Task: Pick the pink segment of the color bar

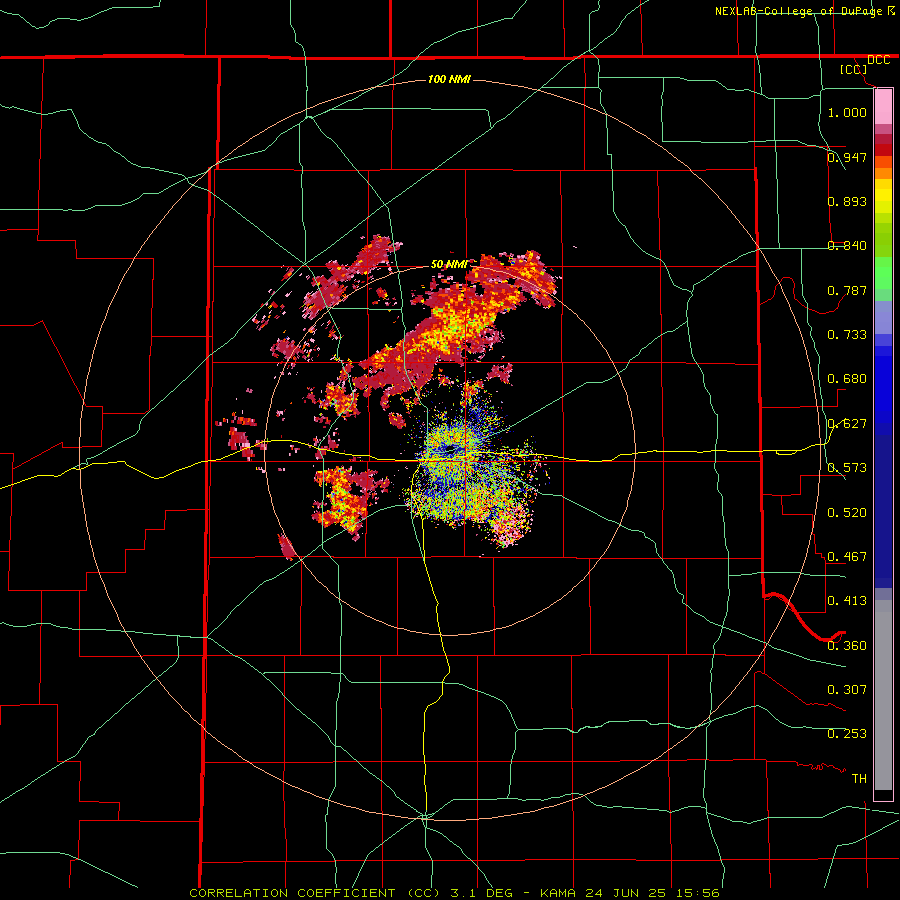Action: click(883, 107)
